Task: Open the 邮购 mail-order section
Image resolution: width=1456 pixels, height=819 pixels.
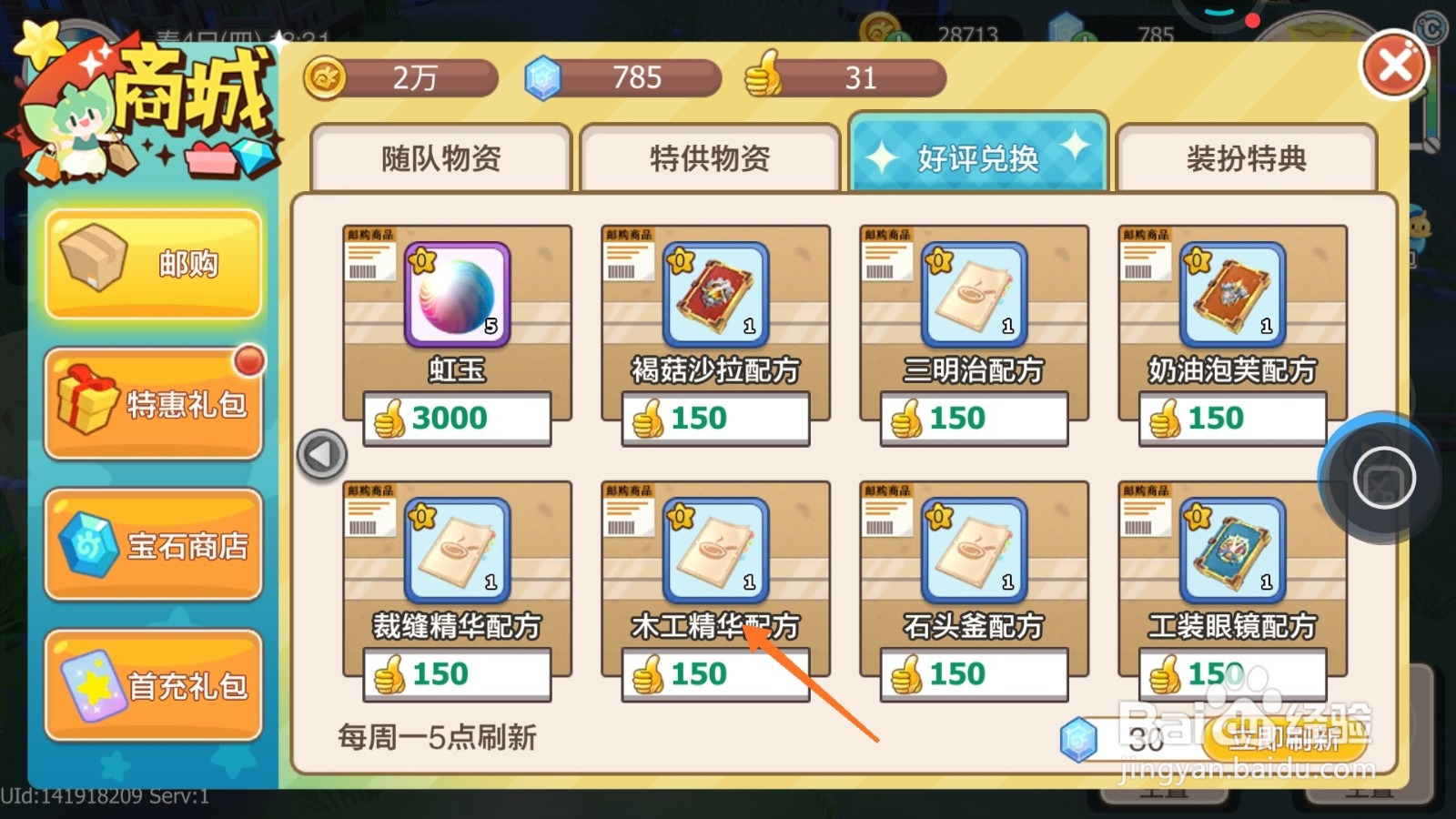Action: 153,264
